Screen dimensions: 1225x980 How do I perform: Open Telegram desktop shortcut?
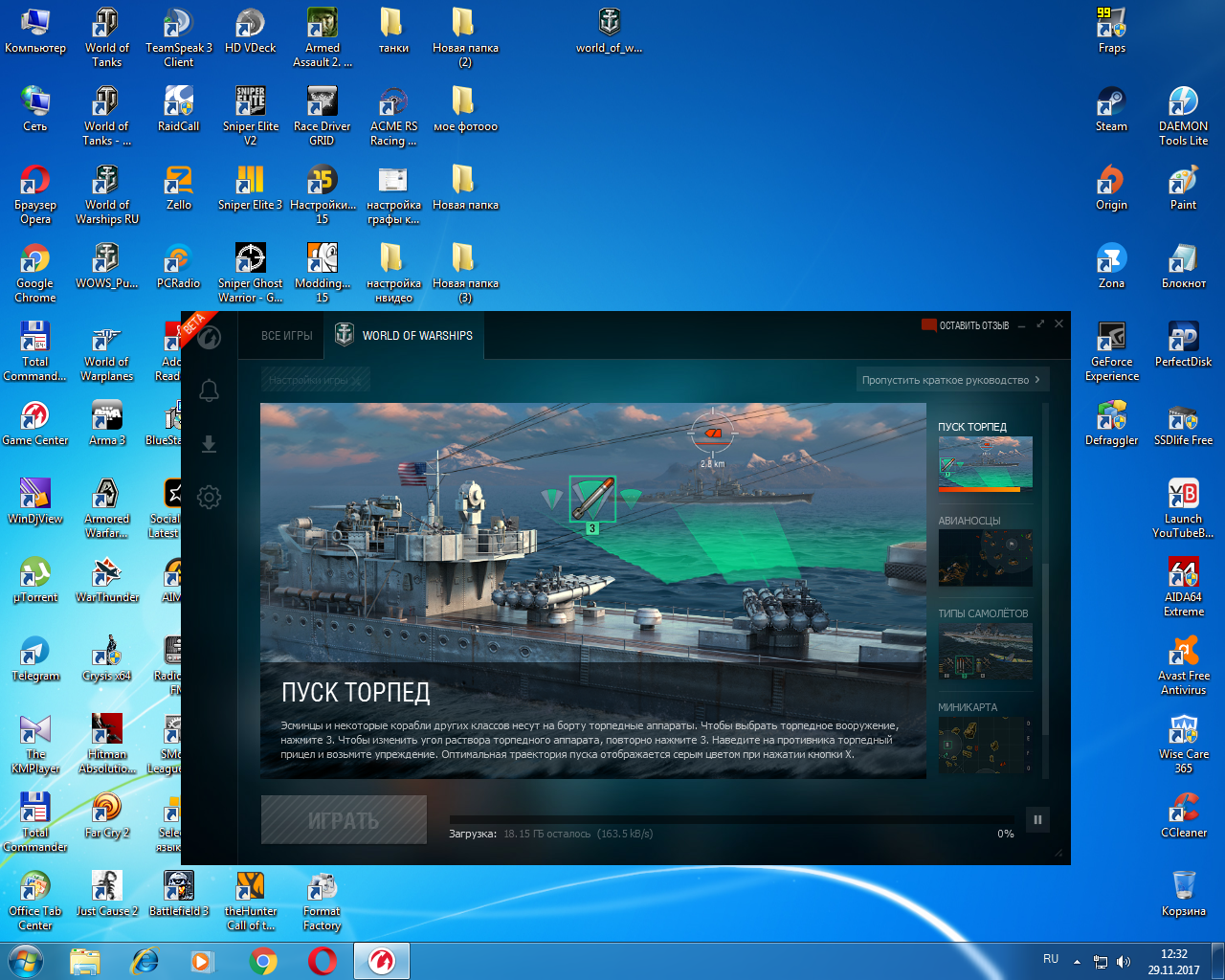pyautogui.click(x=35, y=658)
